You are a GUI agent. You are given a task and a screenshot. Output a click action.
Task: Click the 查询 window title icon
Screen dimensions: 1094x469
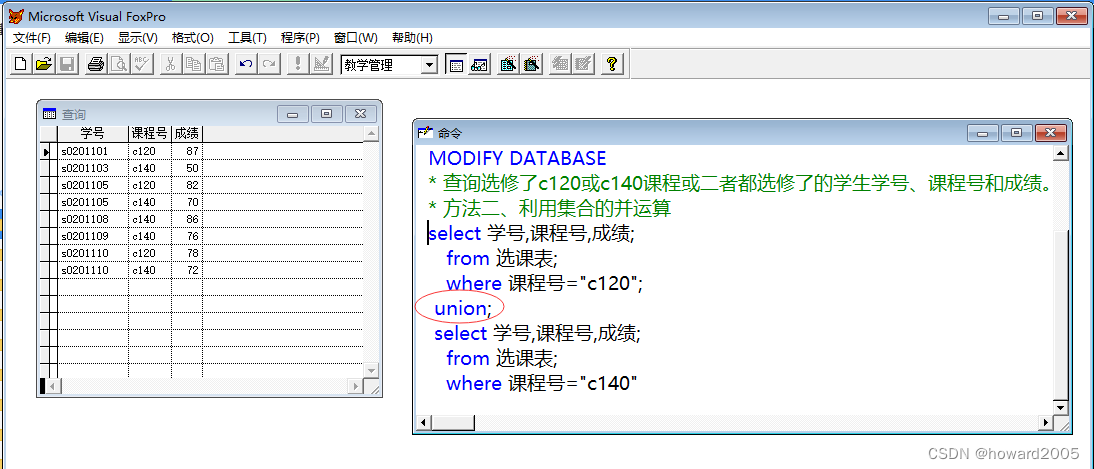click(x=49, y=114)
